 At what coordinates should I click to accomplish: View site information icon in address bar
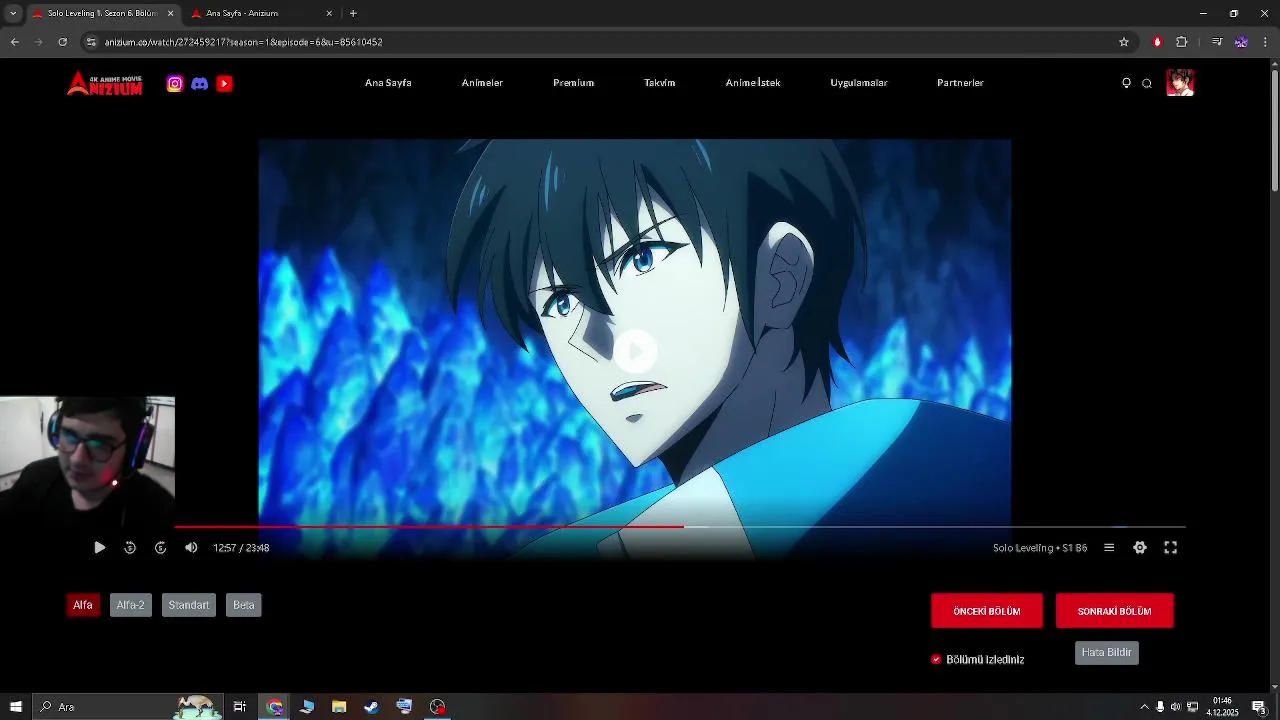pyautogui.click(x=91, y=42)
